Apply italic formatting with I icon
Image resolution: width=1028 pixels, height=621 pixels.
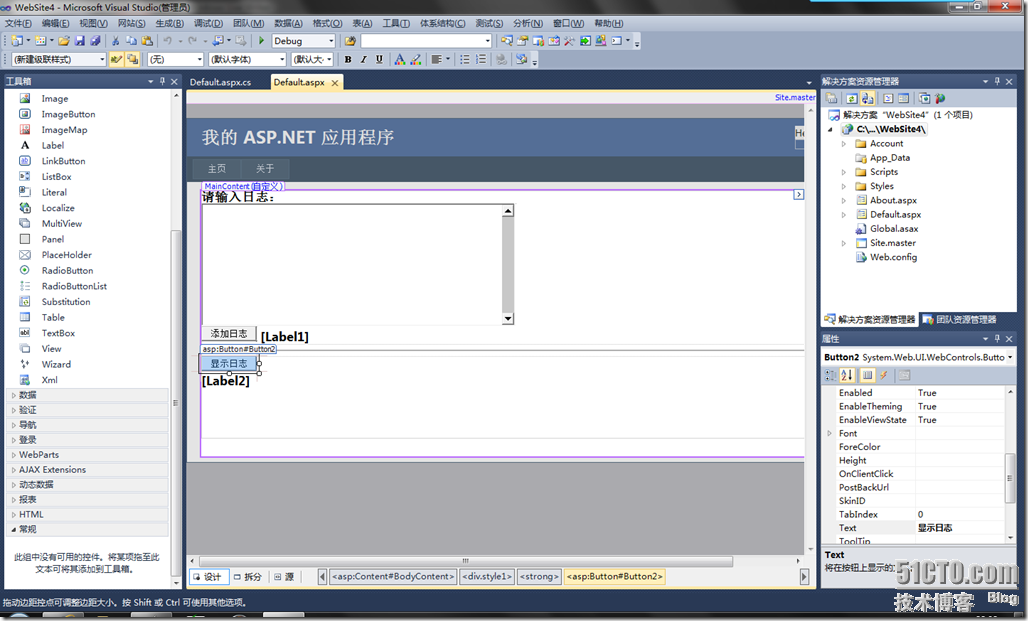(x=363, y=59)
